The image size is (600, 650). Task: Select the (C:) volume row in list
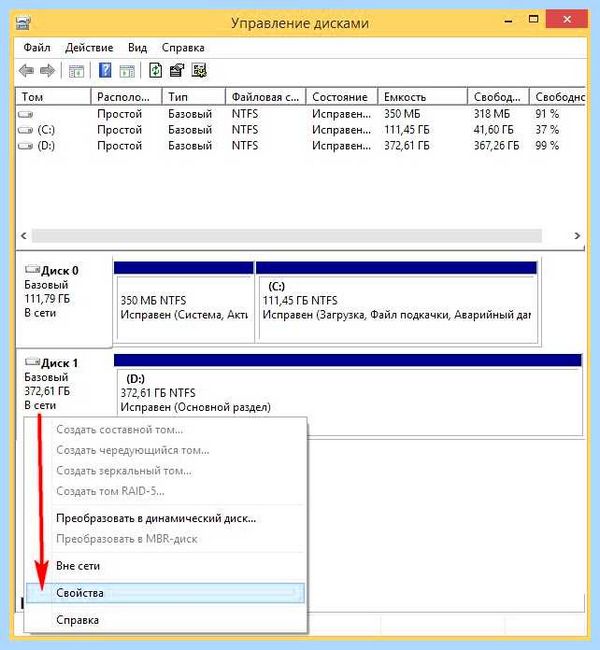(x=301, y=130)
